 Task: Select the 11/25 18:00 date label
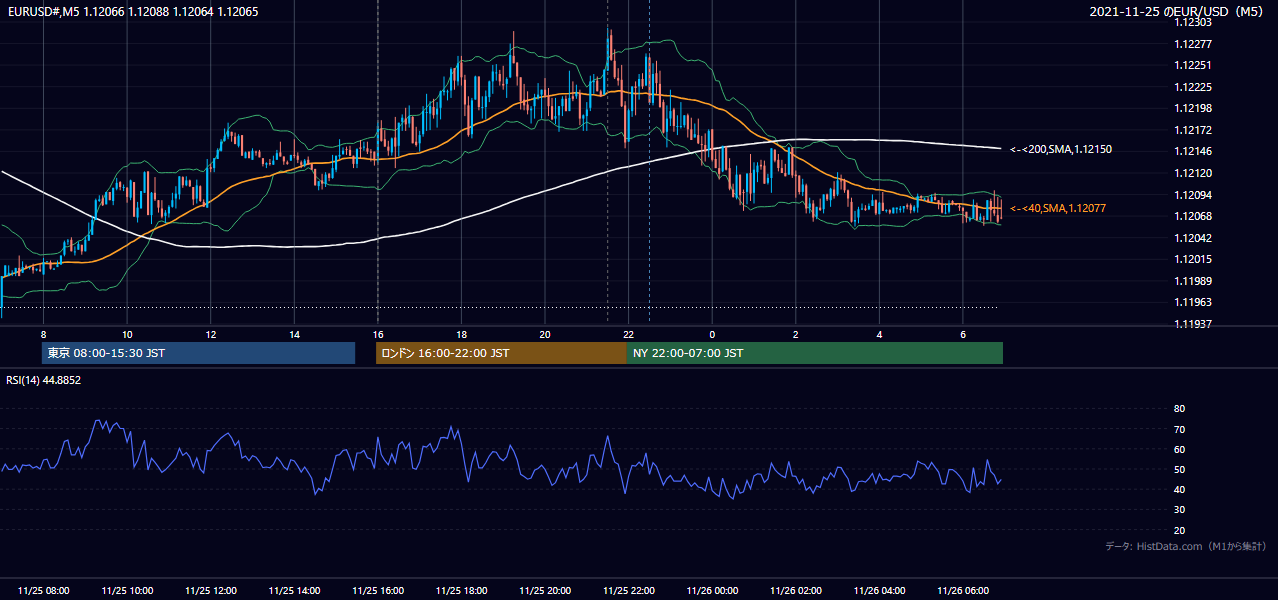[461, 591]
